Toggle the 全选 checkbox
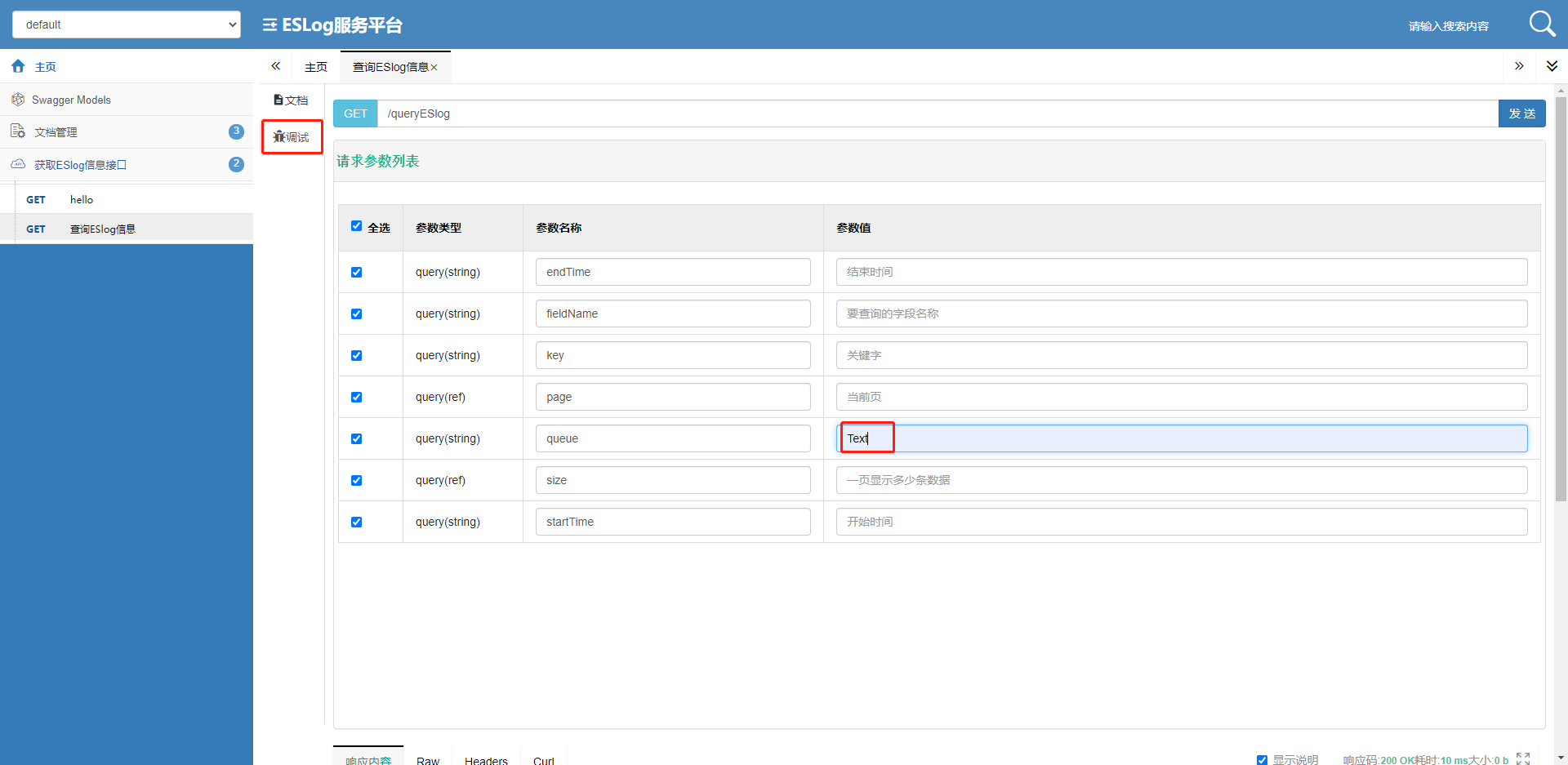This screenshot has width=1568, height=765. pyautogui.click(x=357, y=226)
